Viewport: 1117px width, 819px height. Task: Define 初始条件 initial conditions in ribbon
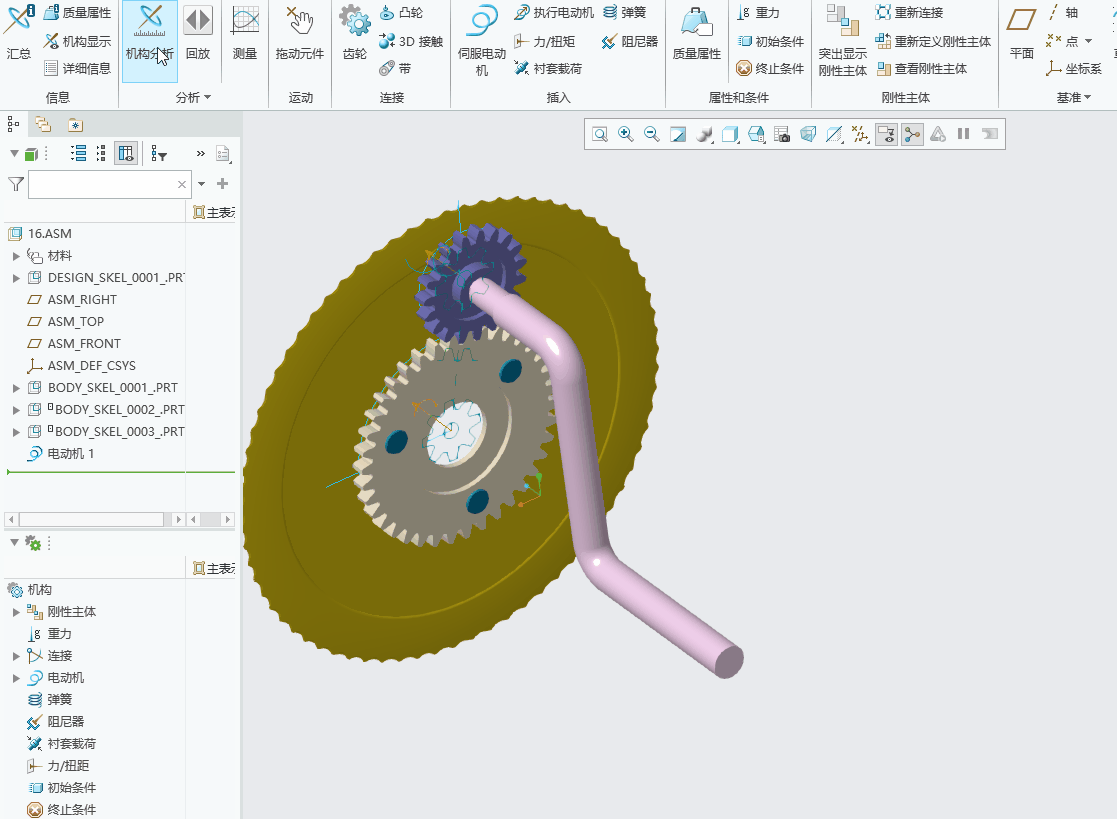770,41
